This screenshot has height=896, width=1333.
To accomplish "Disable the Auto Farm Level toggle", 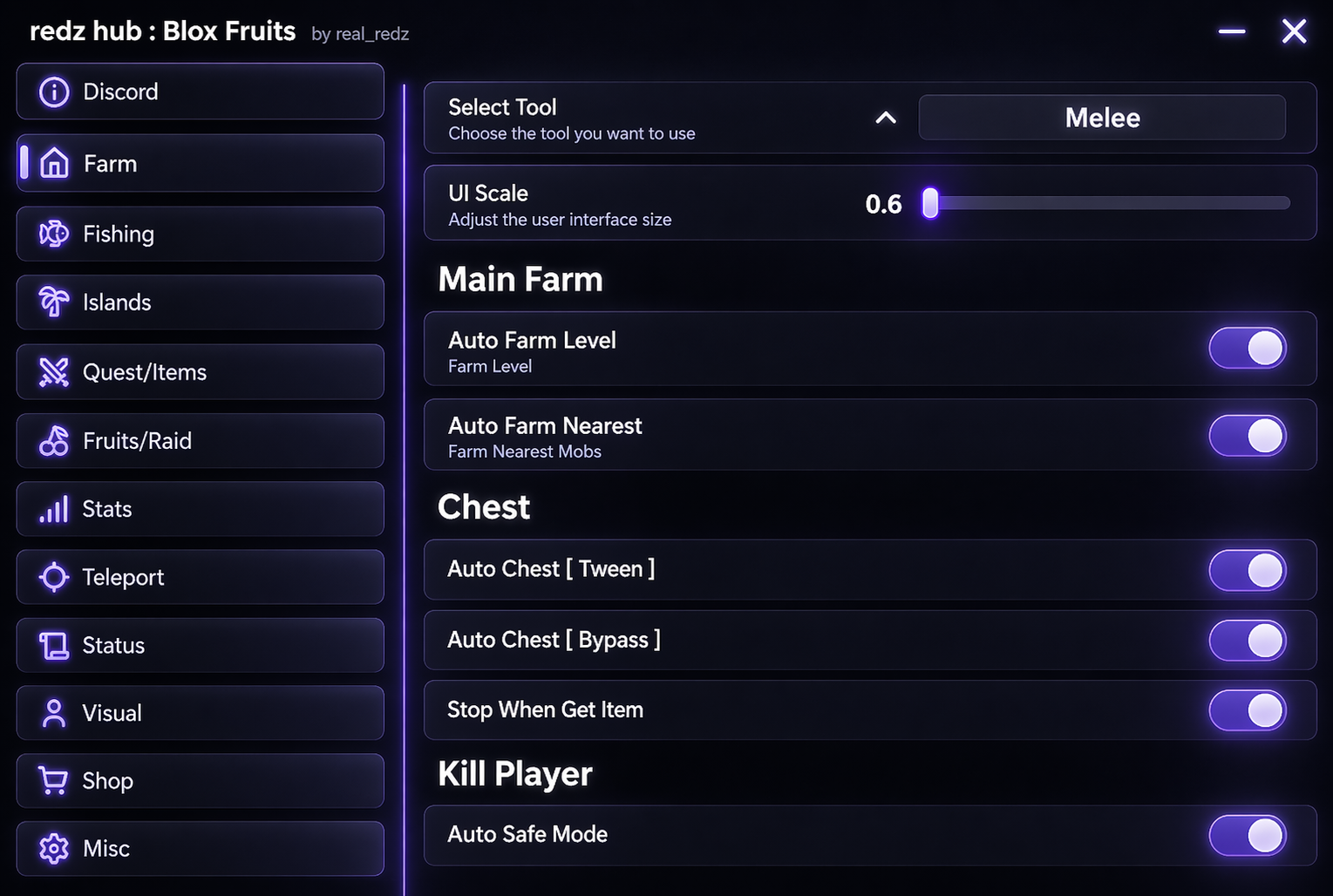I will [x=1248, y=349].
